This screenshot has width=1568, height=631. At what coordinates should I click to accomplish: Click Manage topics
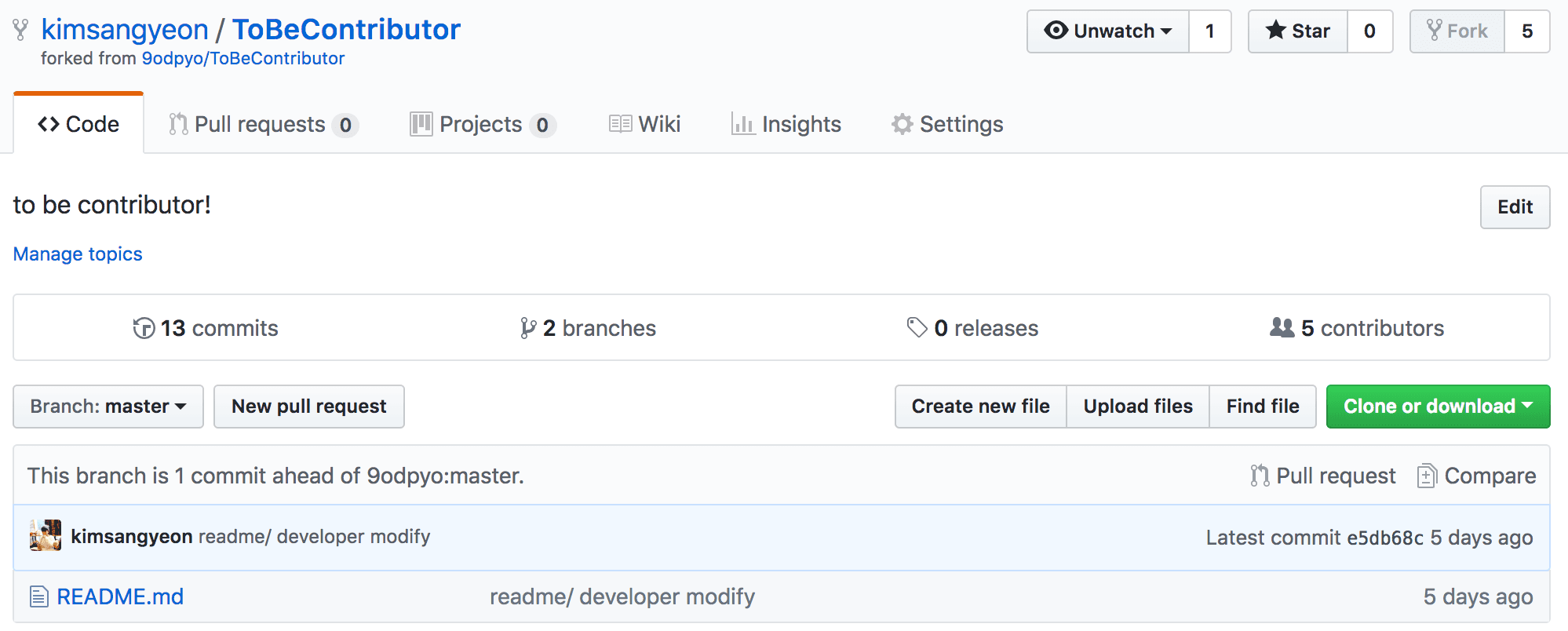tap(78, 254)
